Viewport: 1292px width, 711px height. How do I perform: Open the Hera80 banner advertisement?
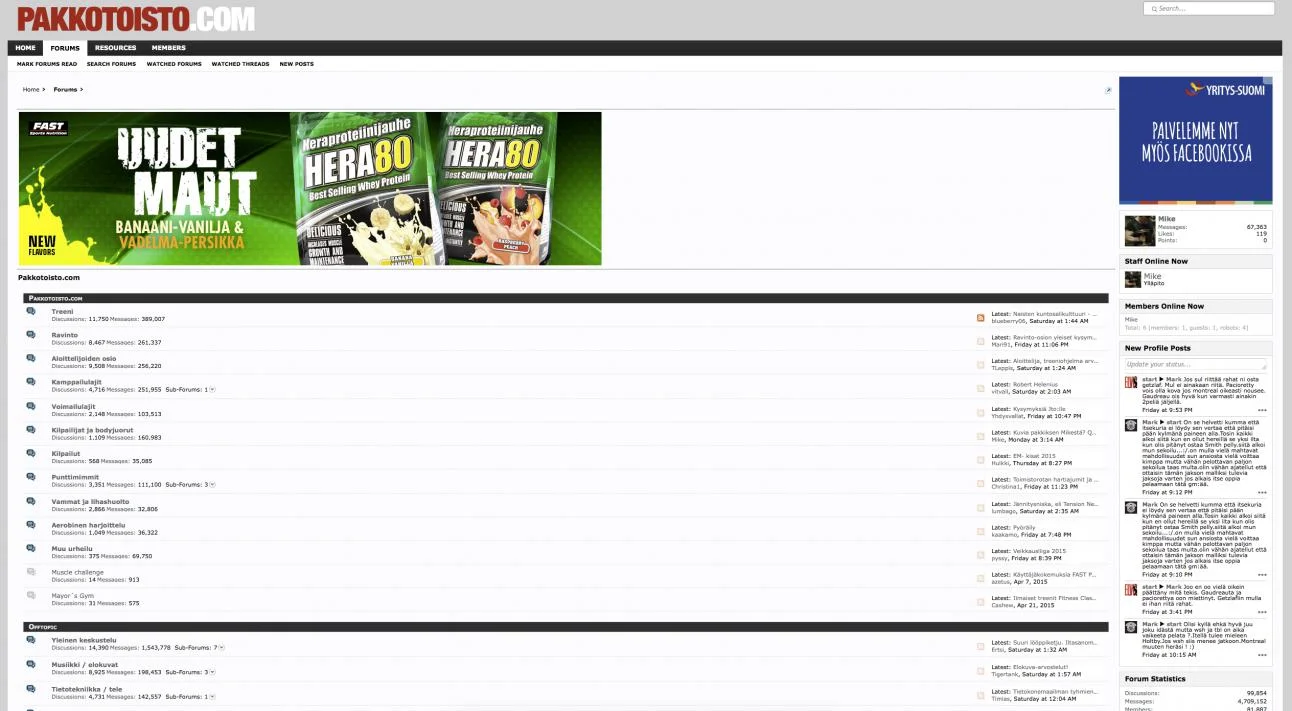[x=310, y=188]
